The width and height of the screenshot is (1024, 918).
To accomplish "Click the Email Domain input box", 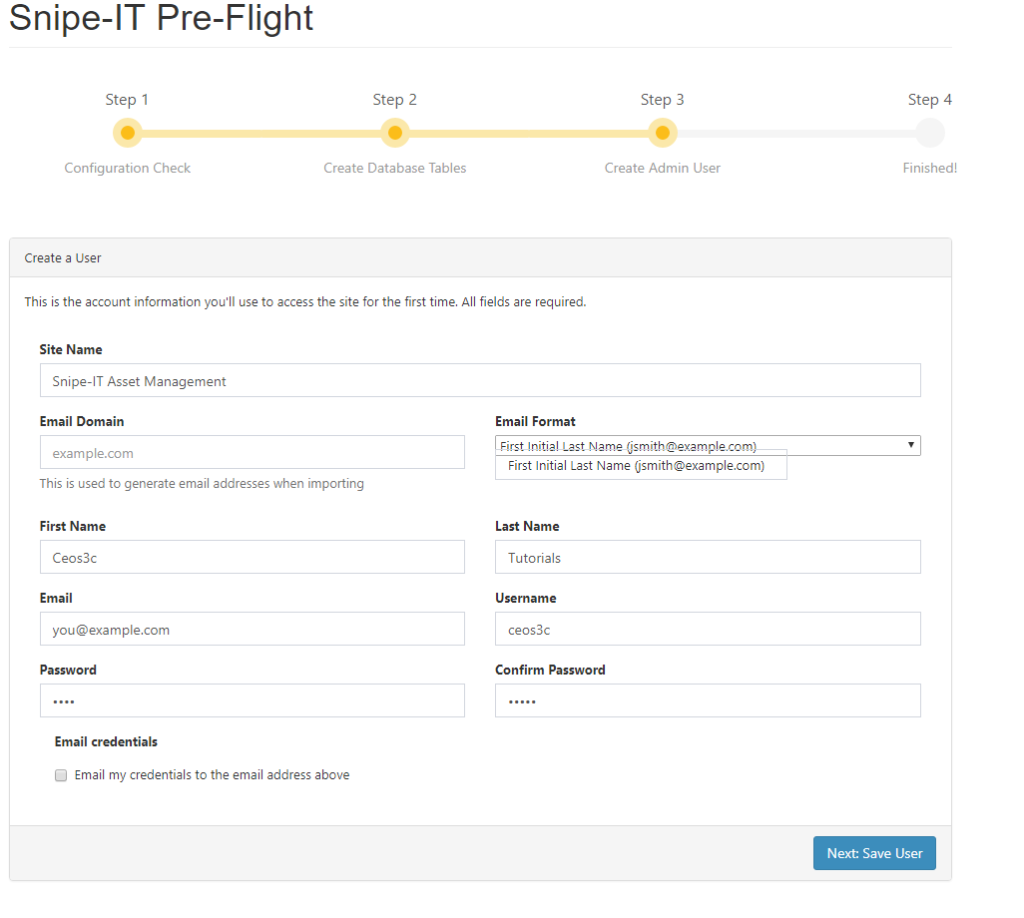I will pyautogui.click(x=252, y=452).
